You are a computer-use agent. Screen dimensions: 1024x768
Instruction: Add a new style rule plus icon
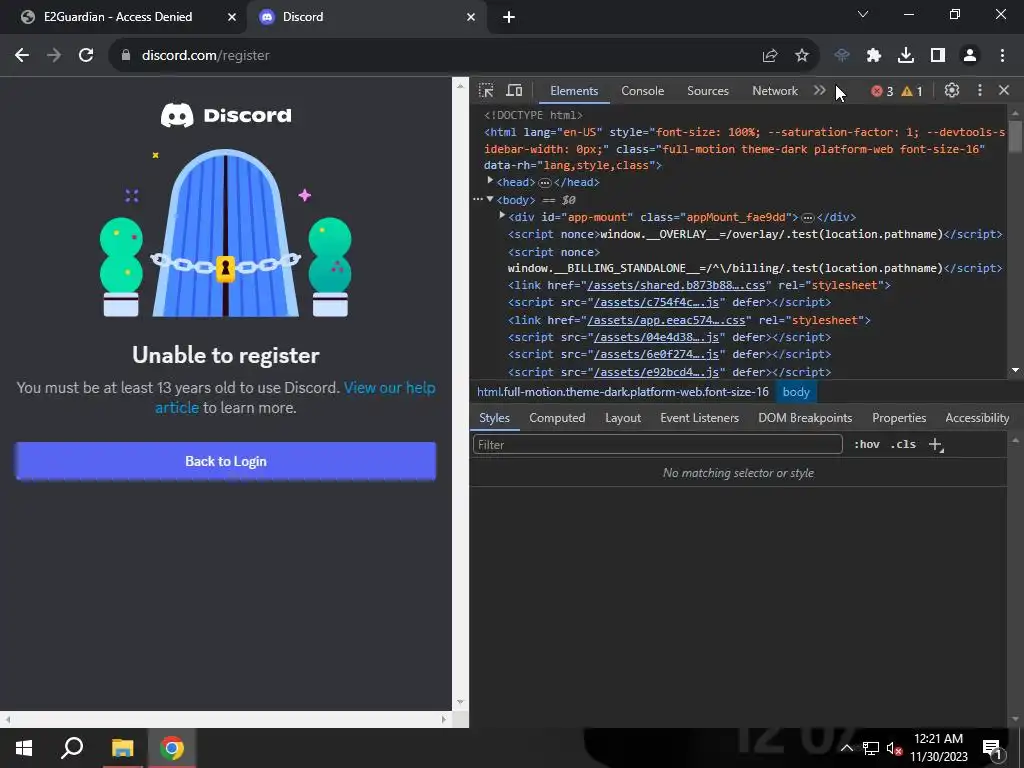click(936, 445)
